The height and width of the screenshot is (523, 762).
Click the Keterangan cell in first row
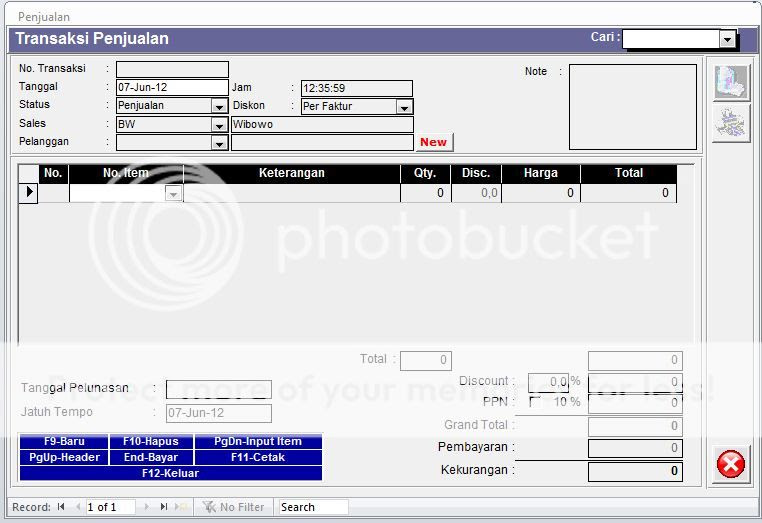[292, 193]
